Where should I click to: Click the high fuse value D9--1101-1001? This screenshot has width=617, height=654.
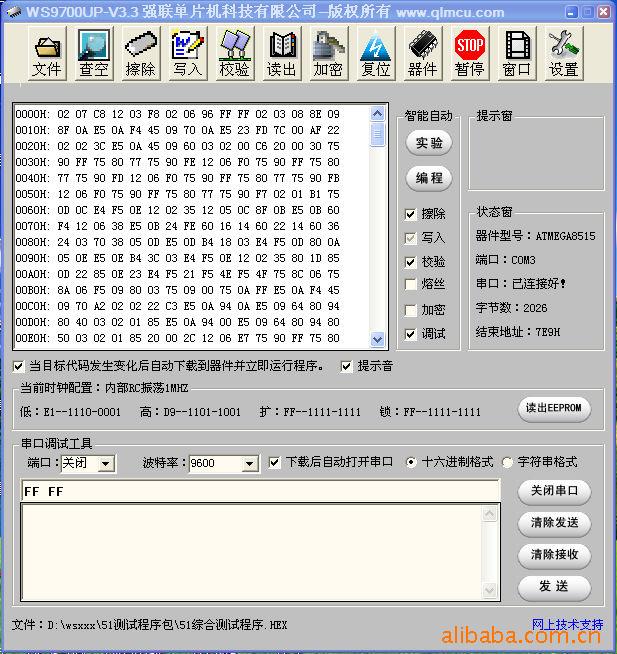click(x=202, y=413)
